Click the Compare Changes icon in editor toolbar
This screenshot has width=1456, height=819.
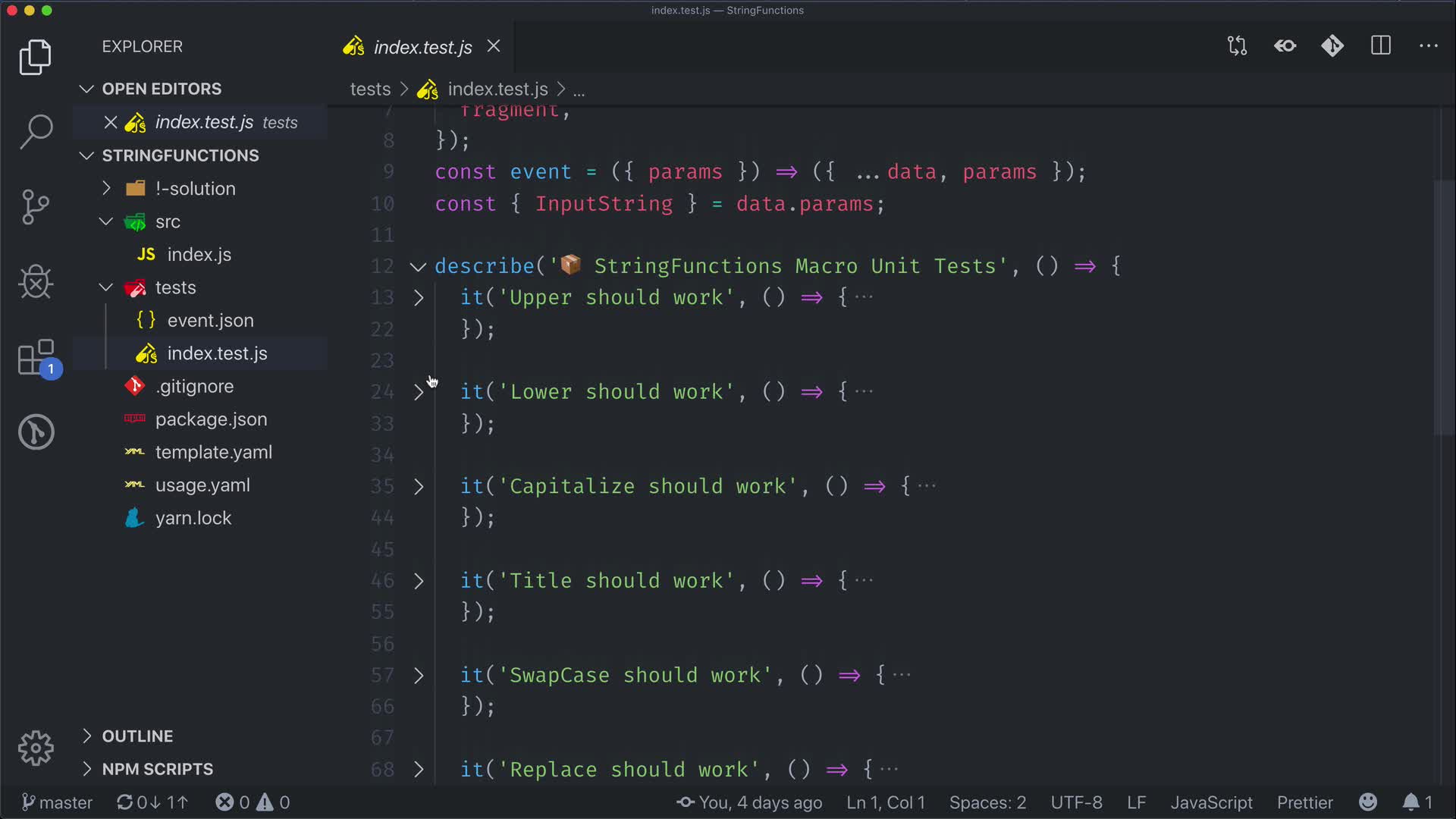click(x=1237, y=46)
